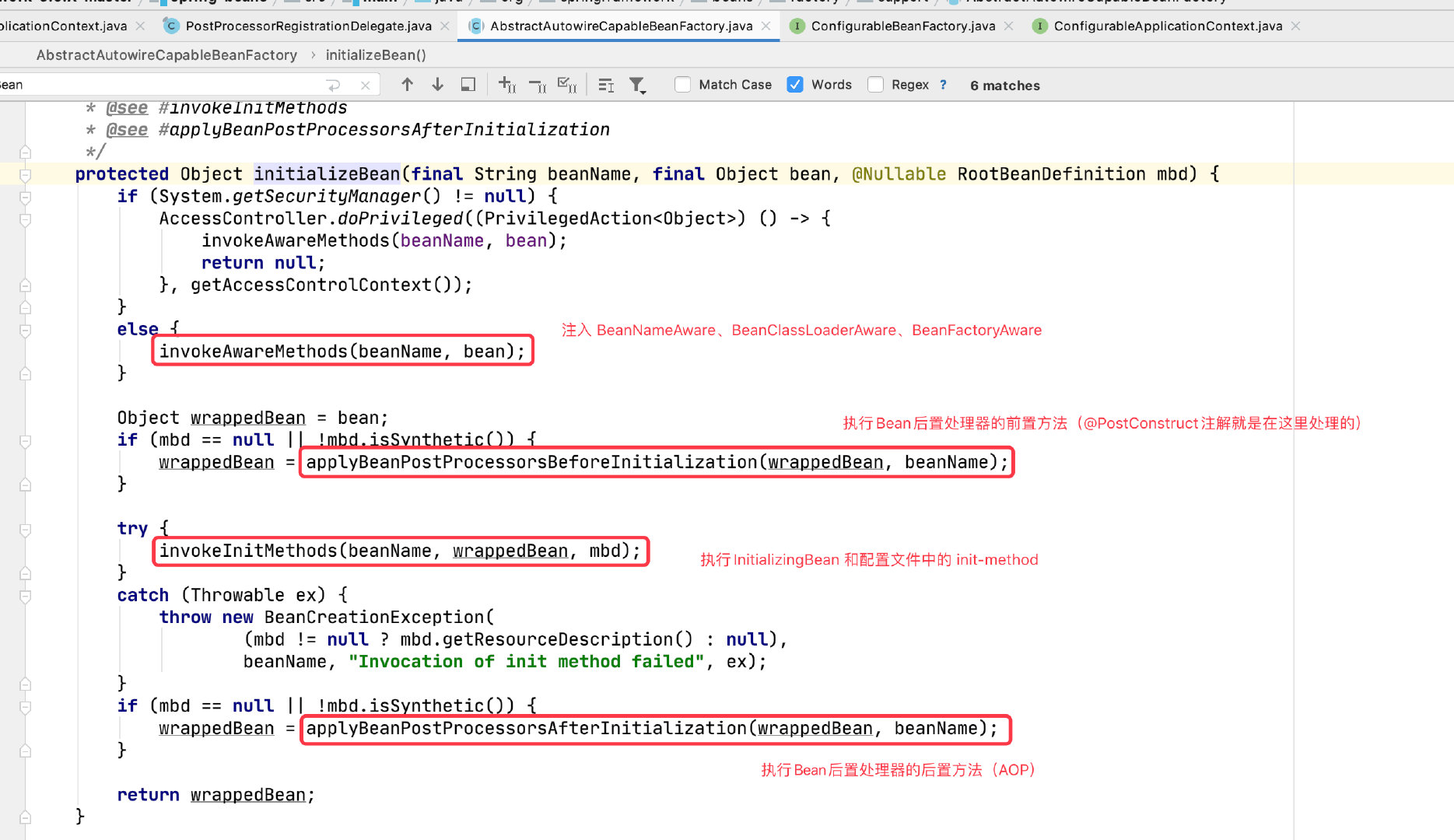Uncheck the Words checkbox
1454x840 pixels.
pos(795,85)
